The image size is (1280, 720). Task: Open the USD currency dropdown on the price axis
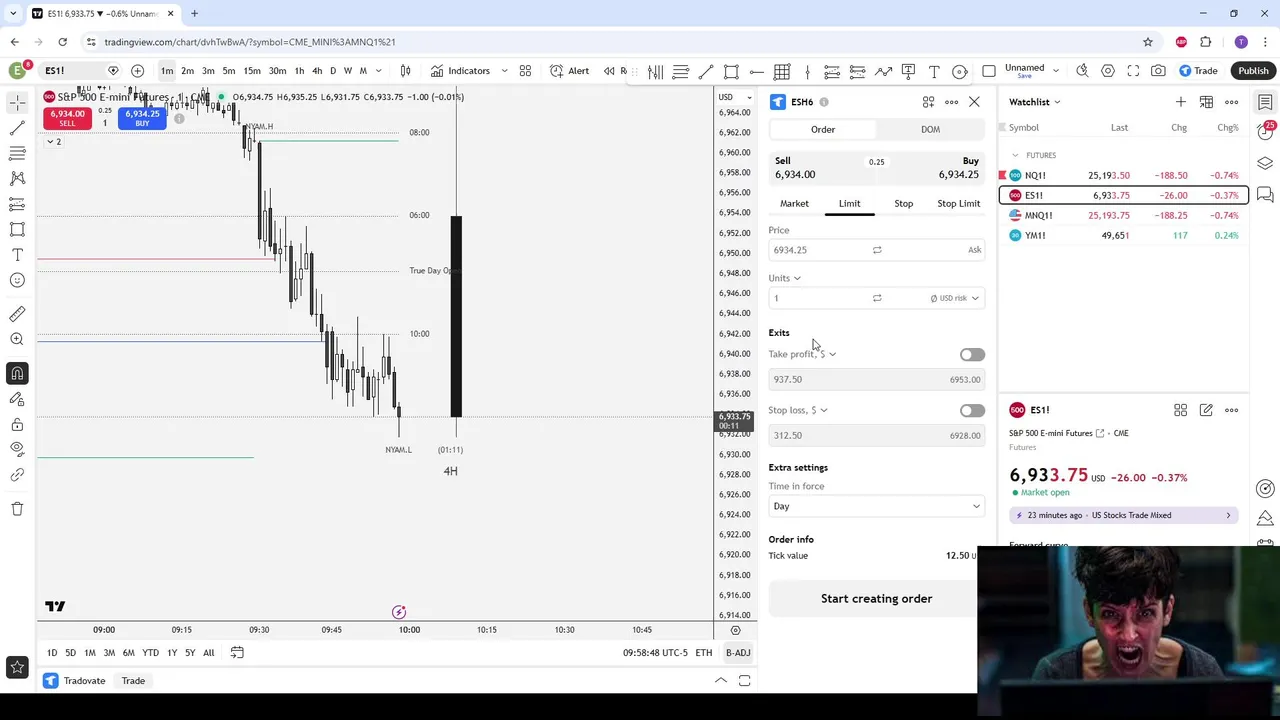click(x=734, y=97)
